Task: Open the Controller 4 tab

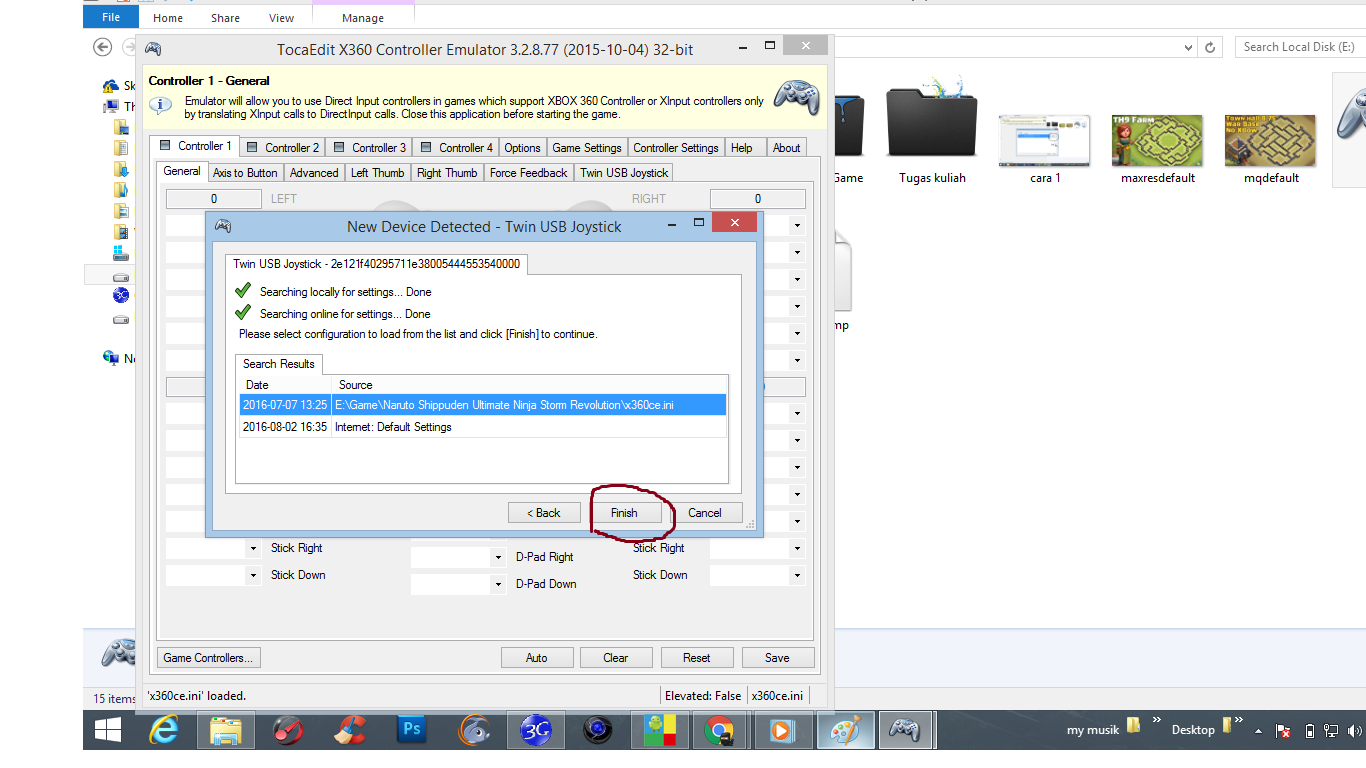Action: point(457,147)
